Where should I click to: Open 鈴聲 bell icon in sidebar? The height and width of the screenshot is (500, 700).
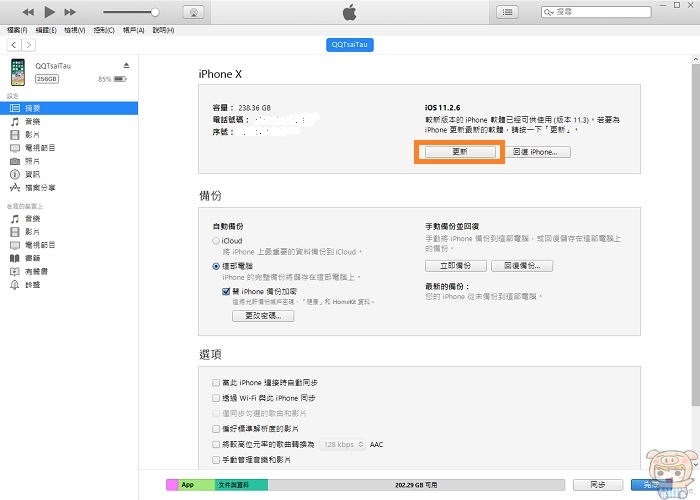pos(15,285)
